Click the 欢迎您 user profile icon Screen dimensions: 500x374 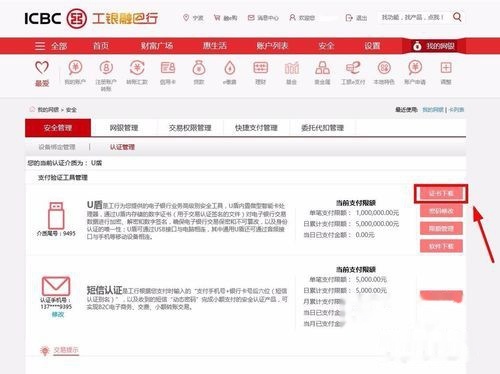coord(292,17)
